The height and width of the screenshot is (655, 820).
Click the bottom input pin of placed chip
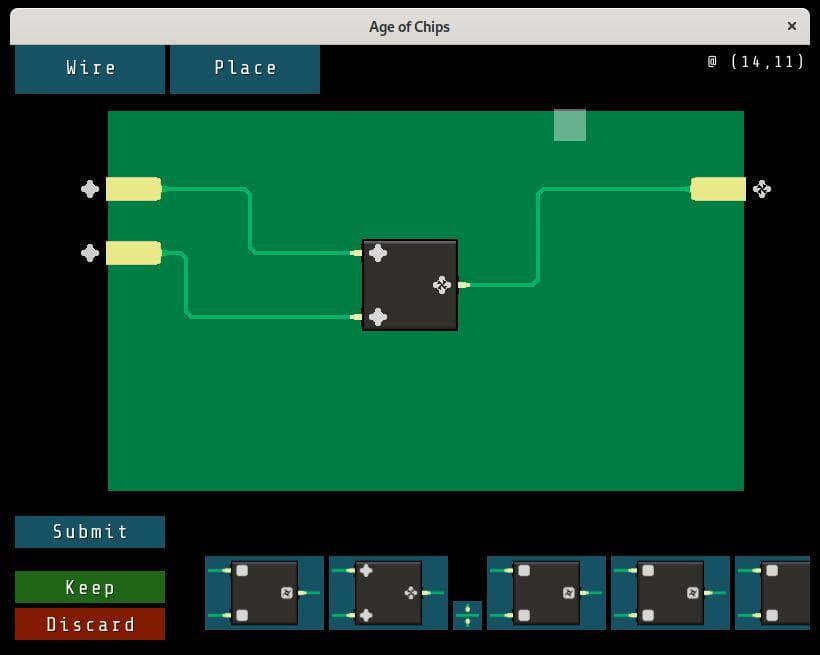378,317
